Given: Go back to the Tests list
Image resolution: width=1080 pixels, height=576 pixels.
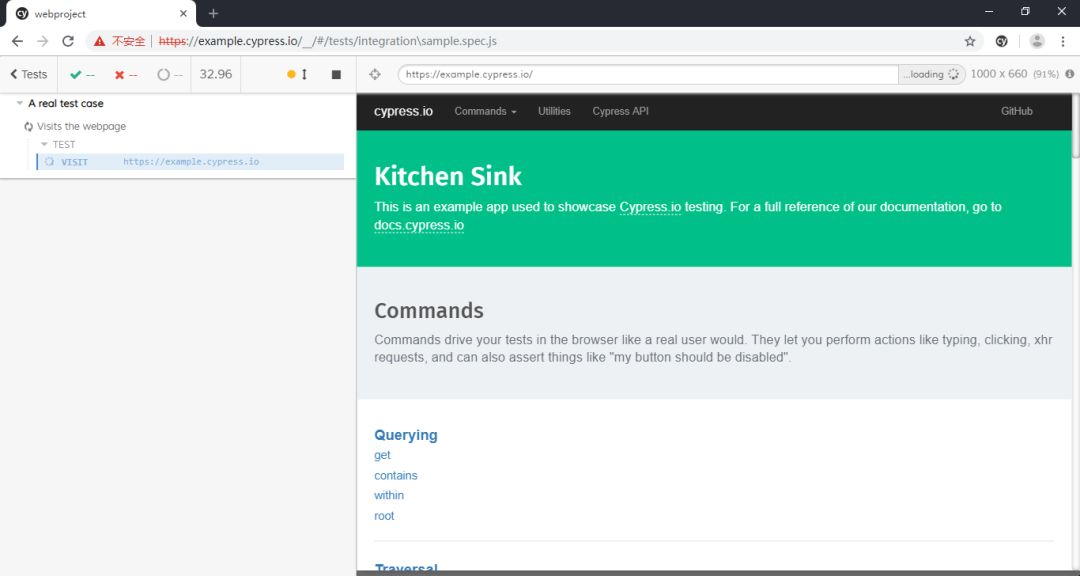Looking at the screenshot, I should pos(29,74).
